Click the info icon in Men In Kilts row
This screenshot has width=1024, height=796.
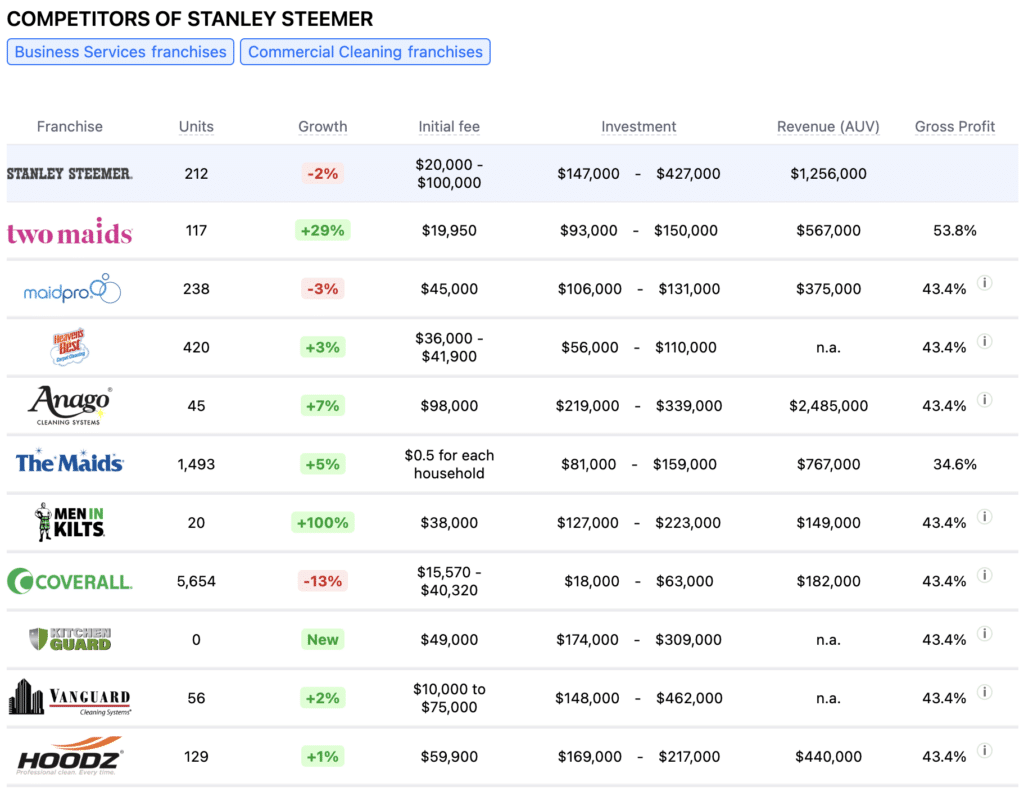(985, 517)
